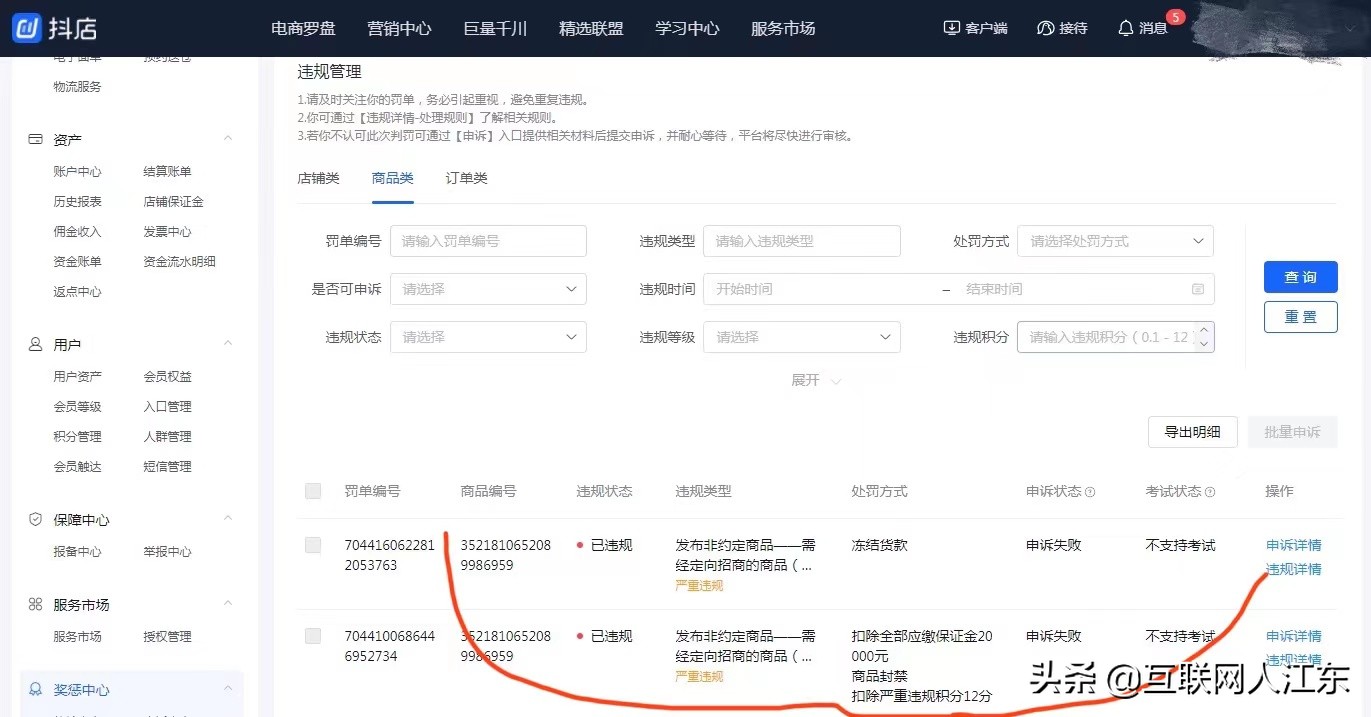Open 营销中心 in the top menu
This screenshot has width=1371, height=717.
click(399, 28)
